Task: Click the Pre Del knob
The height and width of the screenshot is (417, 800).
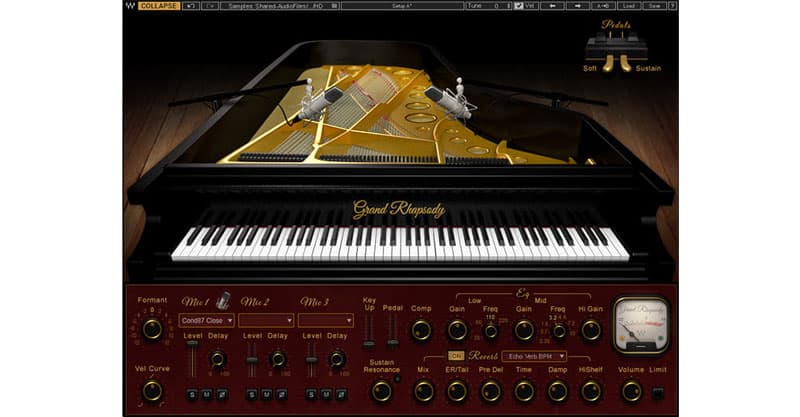Action: 491,391
